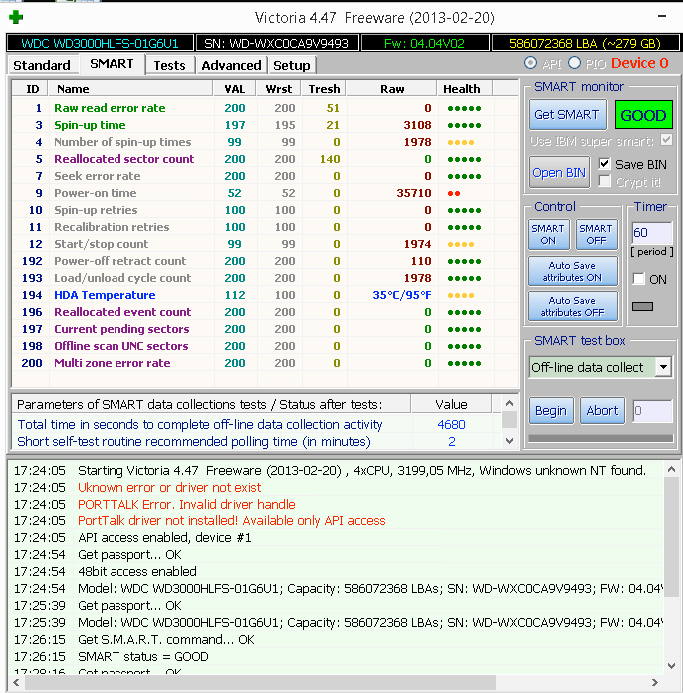Enable Auto Save attributes ON

coord(573,271)
